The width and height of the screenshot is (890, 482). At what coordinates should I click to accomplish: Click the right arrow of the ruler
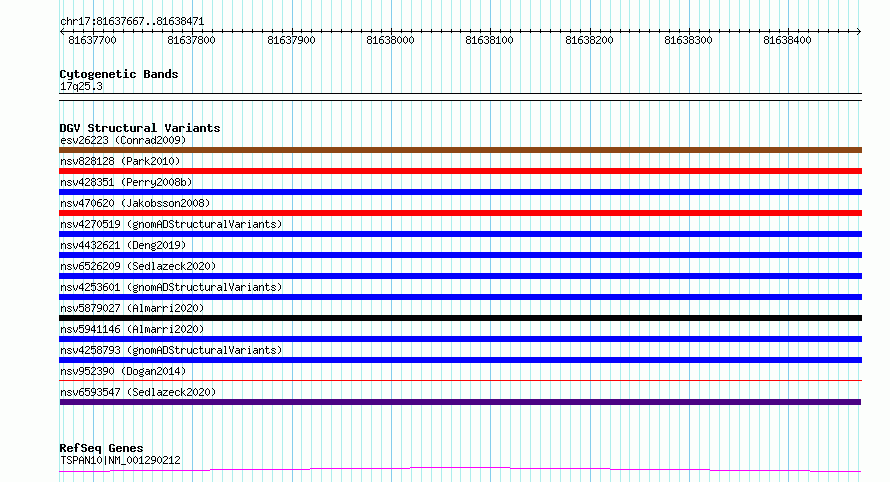pyautogui.click(x=859, y=32)
